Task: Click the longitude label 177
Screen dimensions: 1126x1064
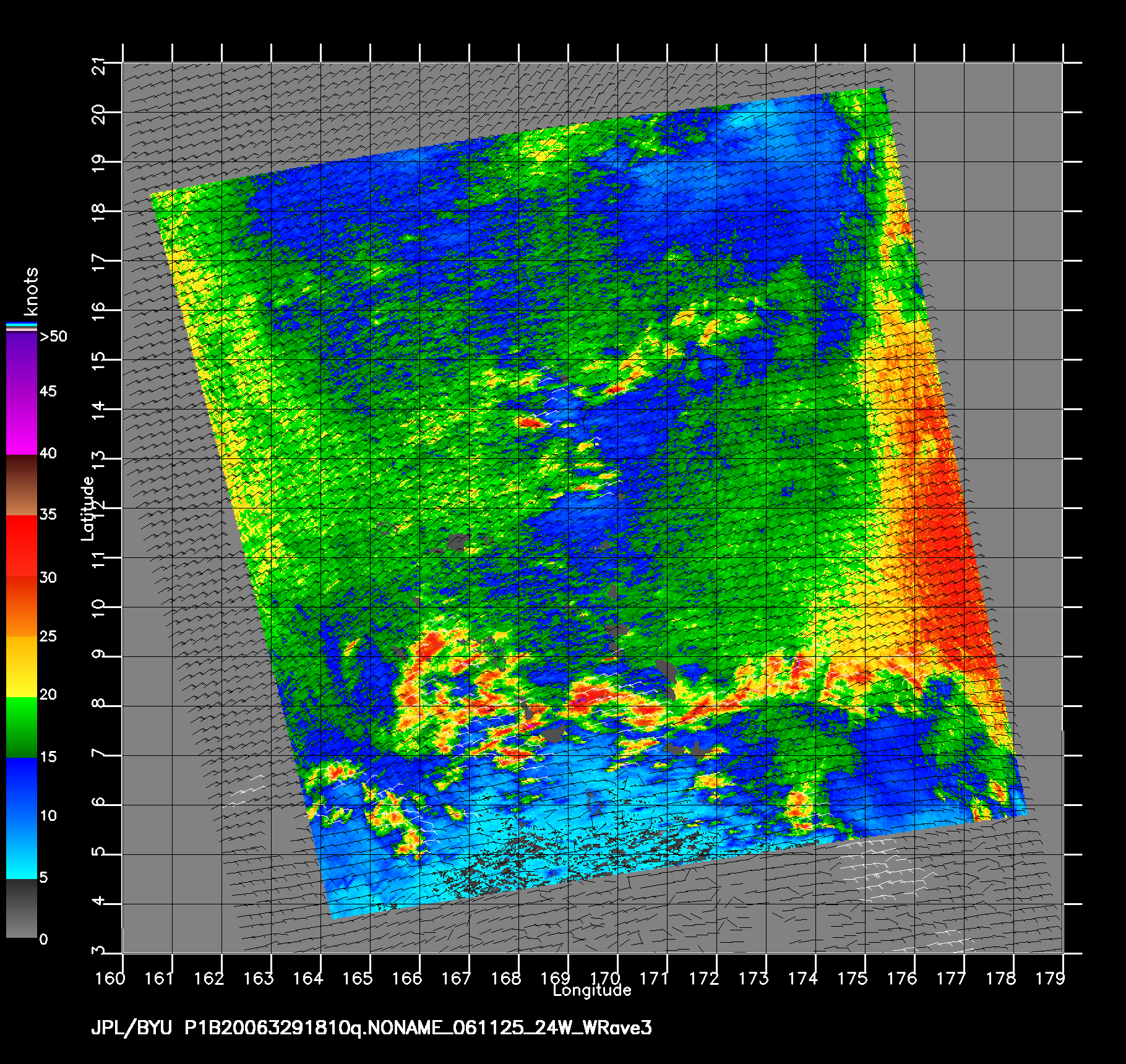Action: [952, 978]
